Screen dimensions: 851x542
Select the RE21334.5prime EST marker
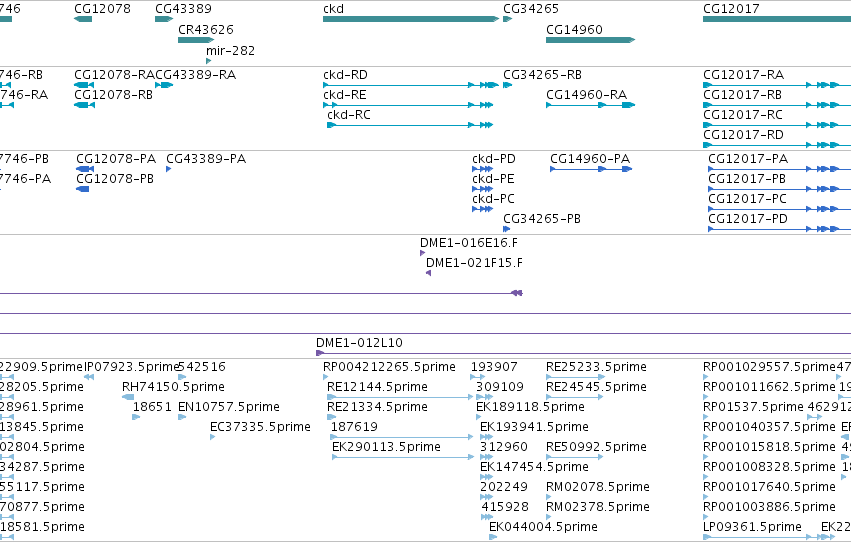pos(332,417)
